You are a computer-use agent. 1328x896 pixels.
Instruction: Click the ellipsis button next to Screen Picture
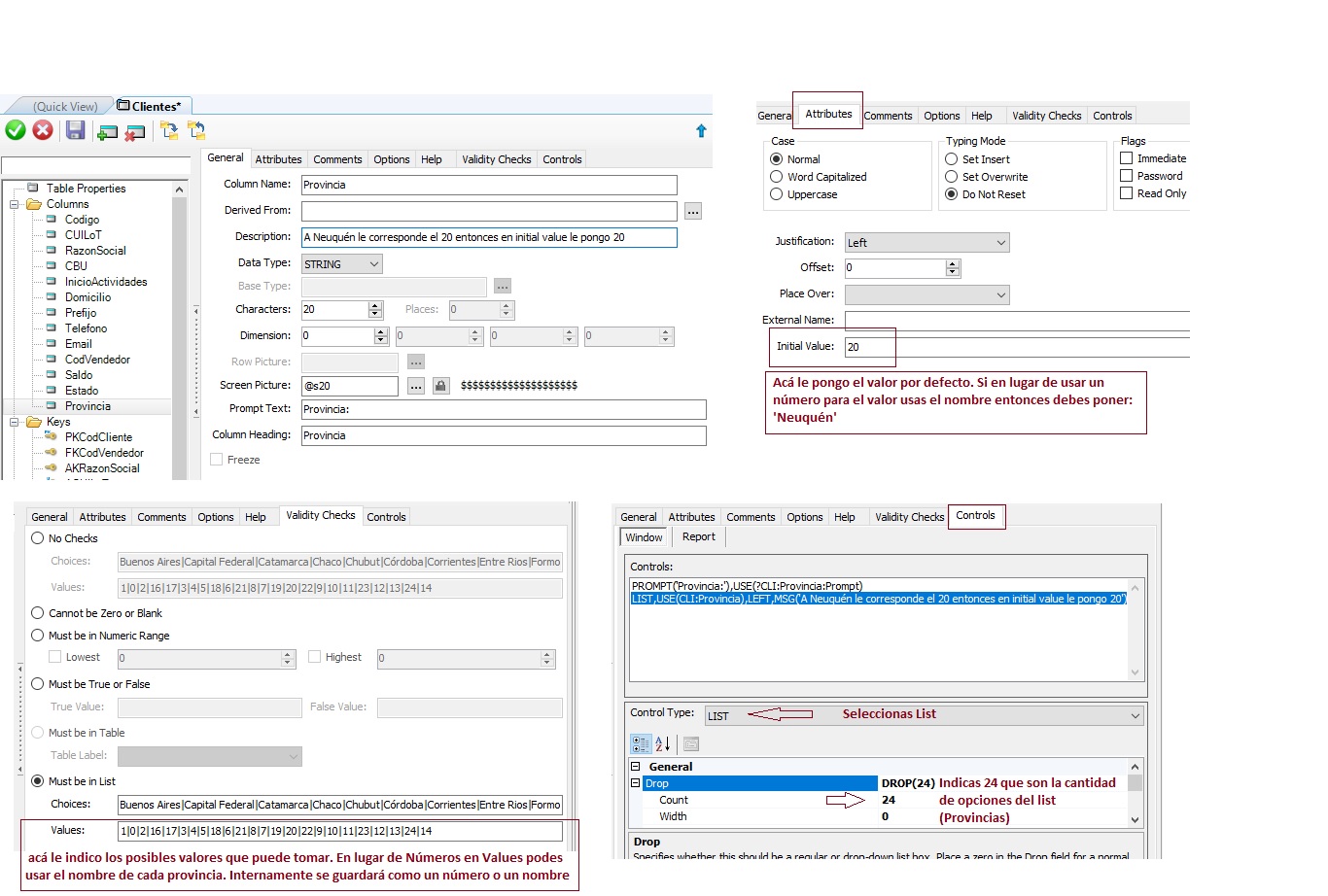416,386
